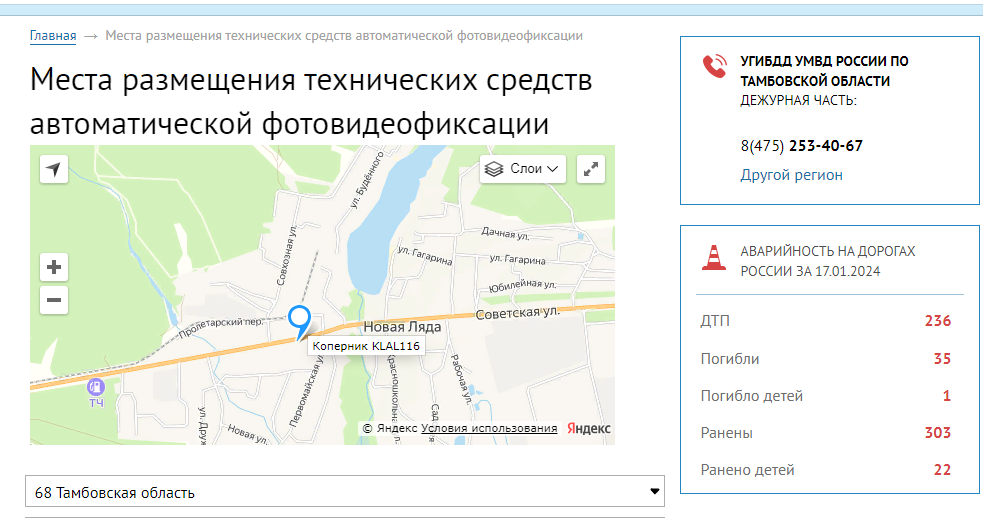Open Яндекс Условия использования link

pos(489,428)
